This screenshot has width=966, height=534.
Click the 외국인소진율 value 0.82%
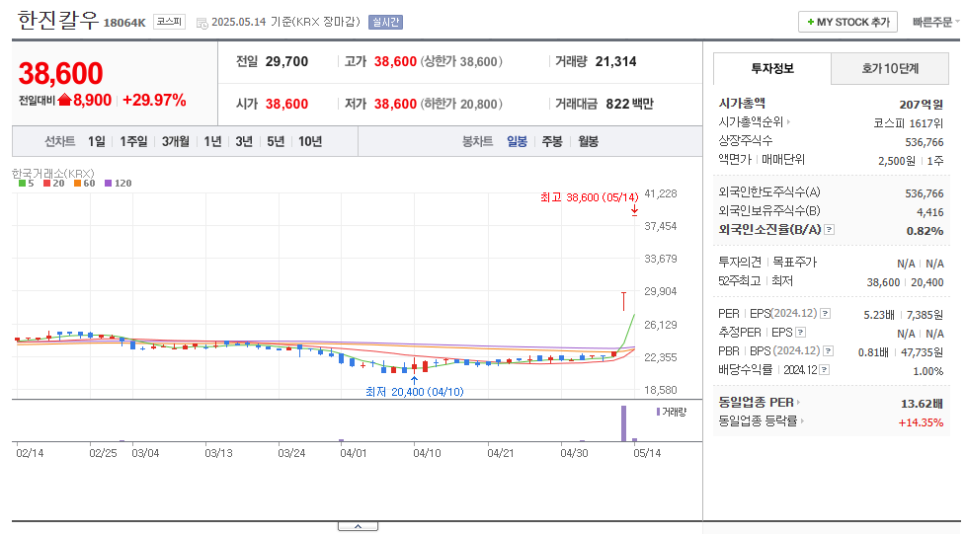(x=925, y=231)
